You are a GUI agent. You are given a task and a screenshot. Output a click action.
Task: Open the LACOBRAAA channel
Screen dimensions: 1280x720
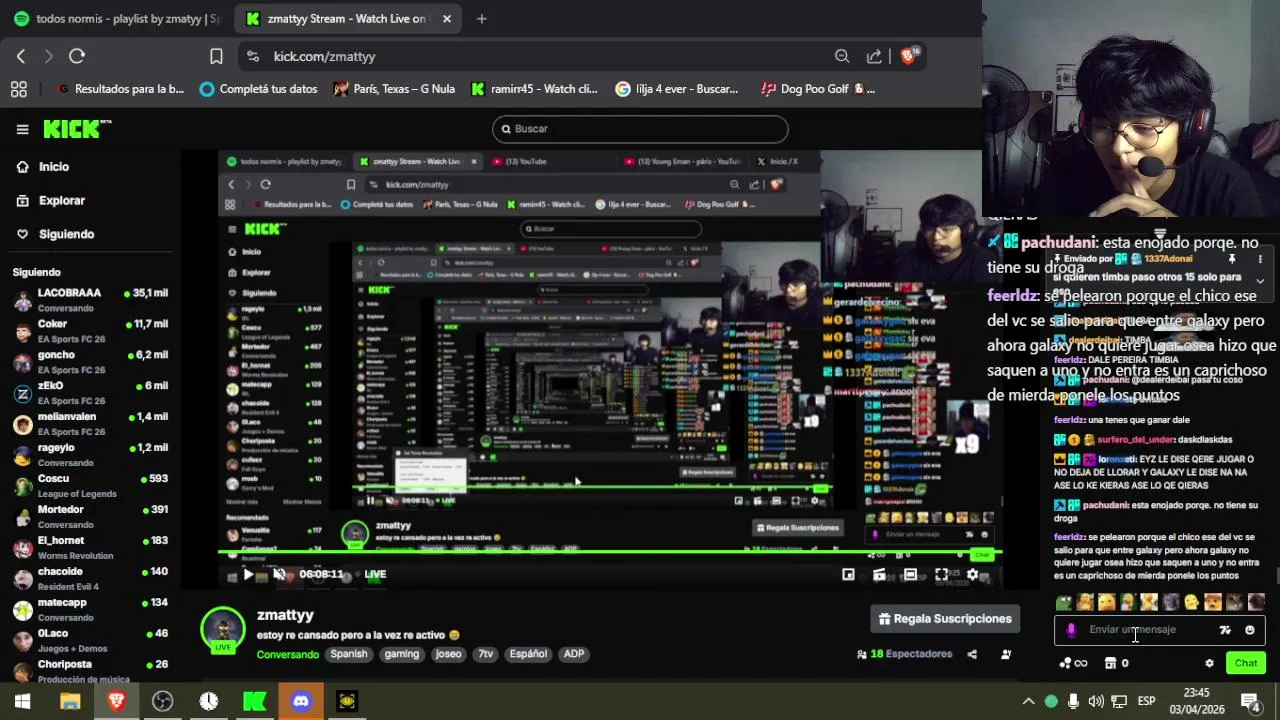[x=90, y=300]
